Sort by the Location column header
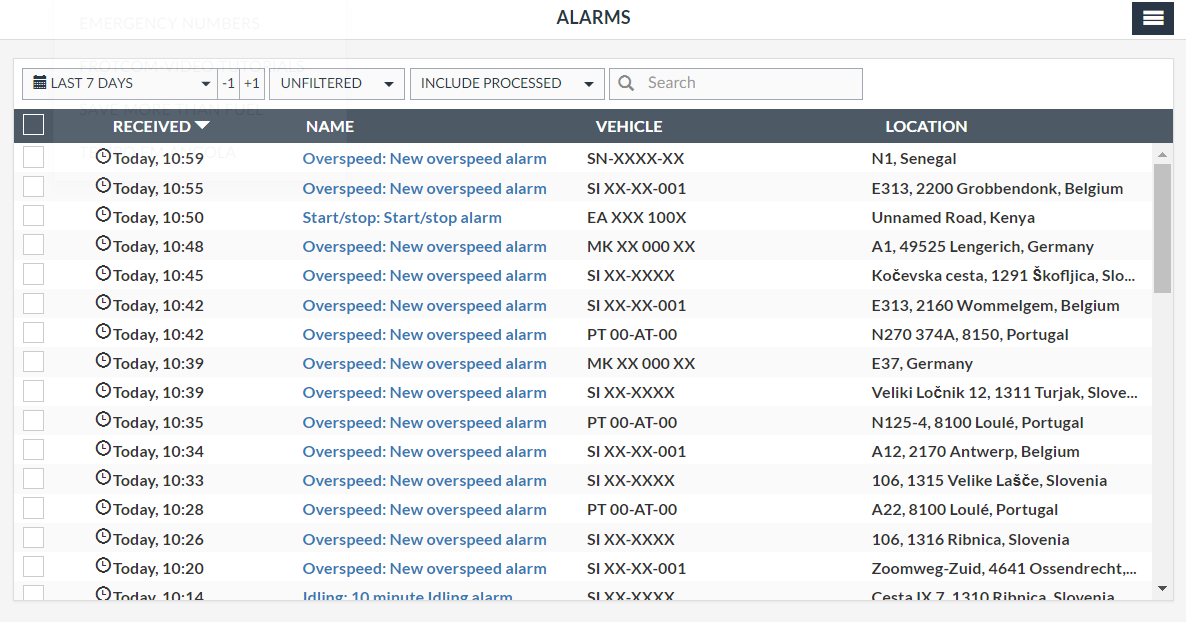The height and width of the screenshot is (622, 1186). tap(926, 126)
